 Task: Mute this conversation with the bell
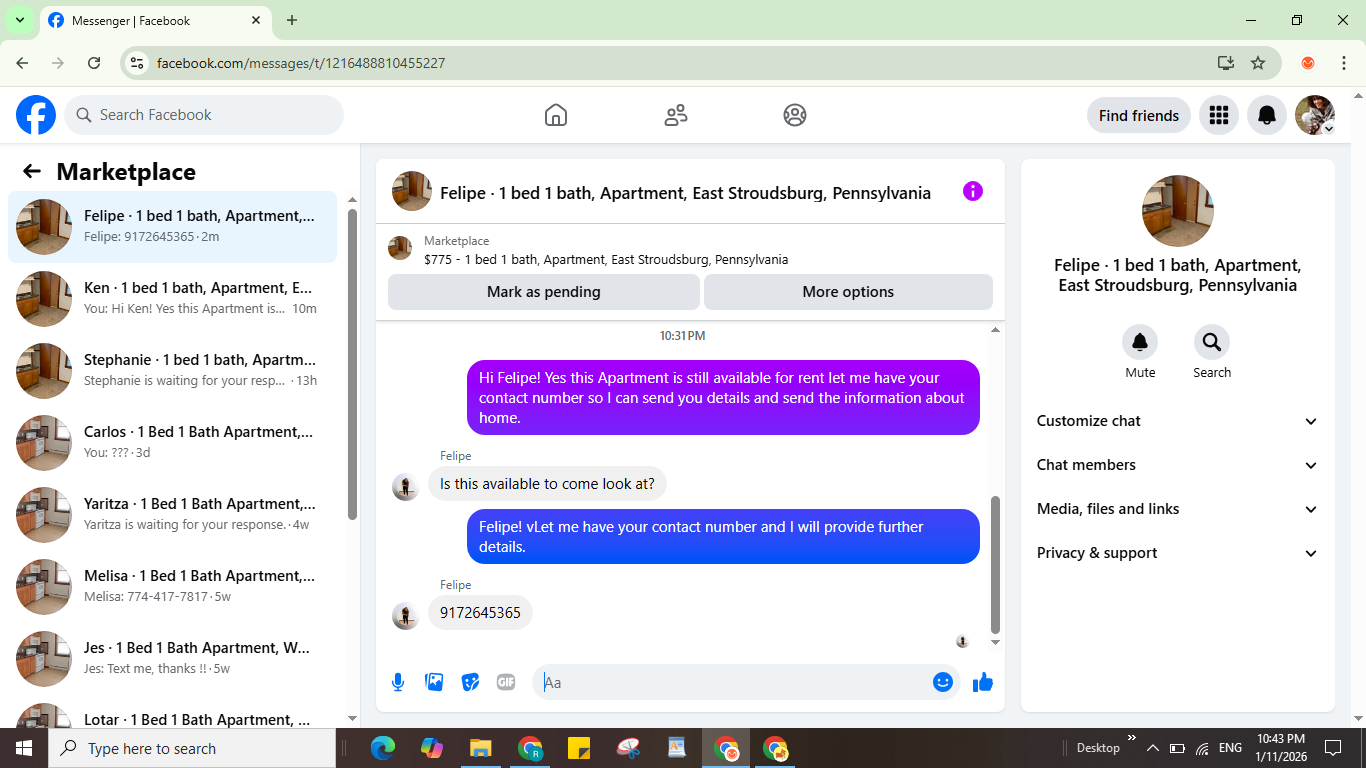coord(1140,343)
